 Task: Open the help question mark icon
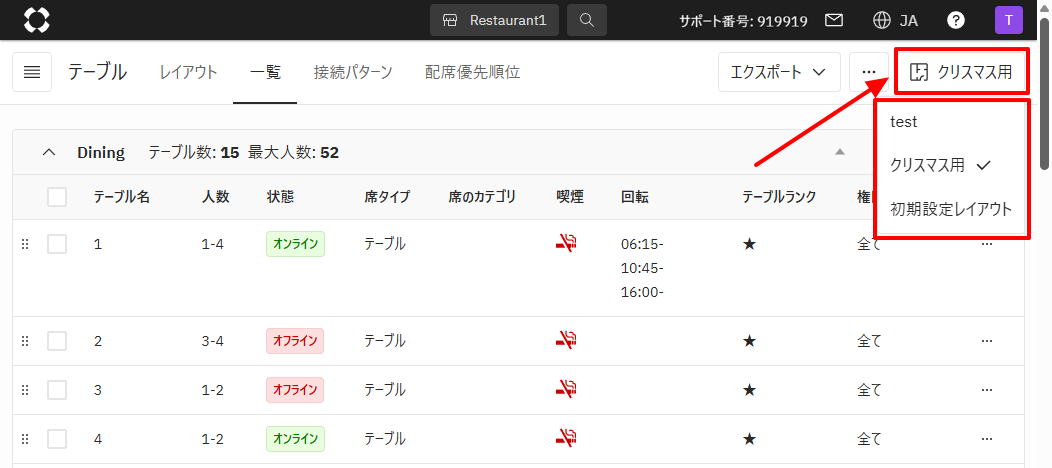955,20
